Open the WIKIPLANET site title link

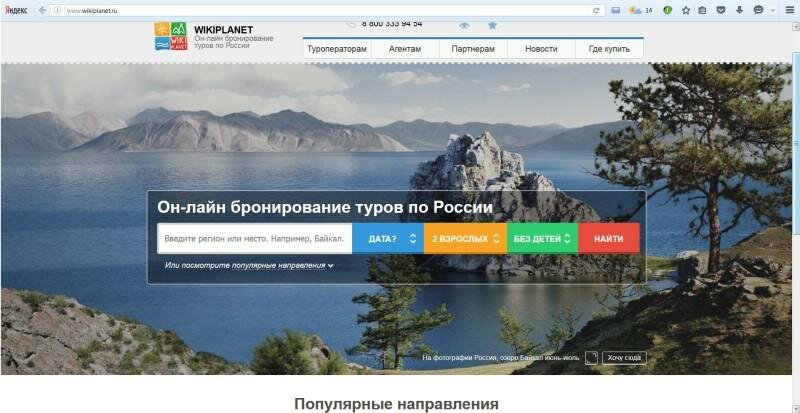pyautogui.click(x=223, y=30)
